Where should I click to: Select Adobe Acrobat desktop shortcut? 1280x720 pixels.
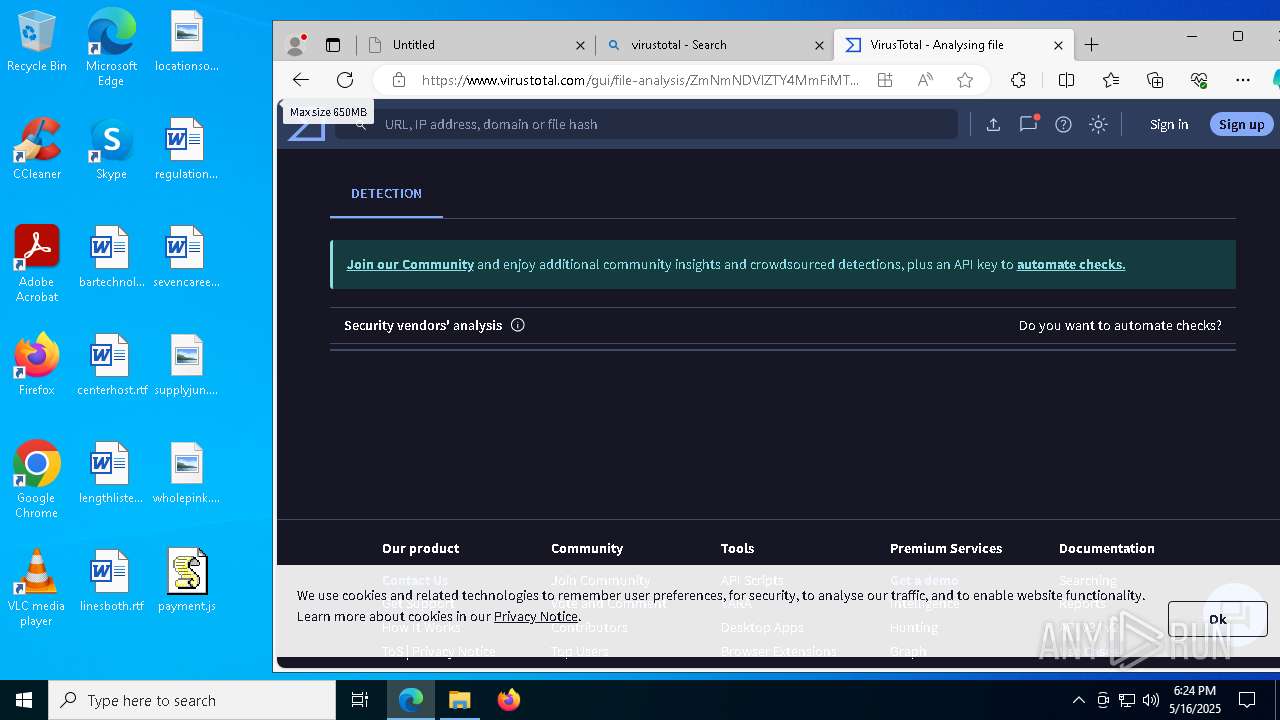[x=37, y=264]
